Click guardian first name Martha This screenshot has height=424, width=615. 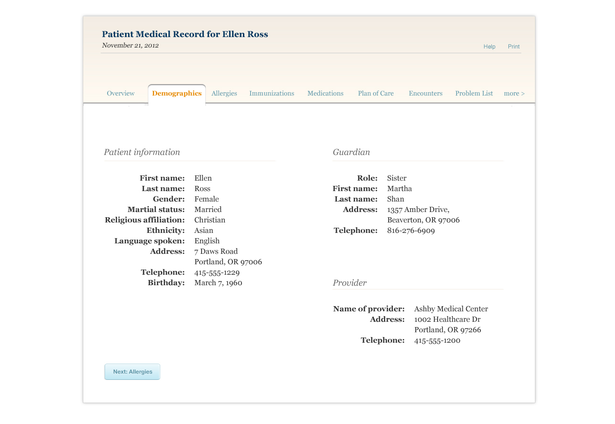click(399, 189)
